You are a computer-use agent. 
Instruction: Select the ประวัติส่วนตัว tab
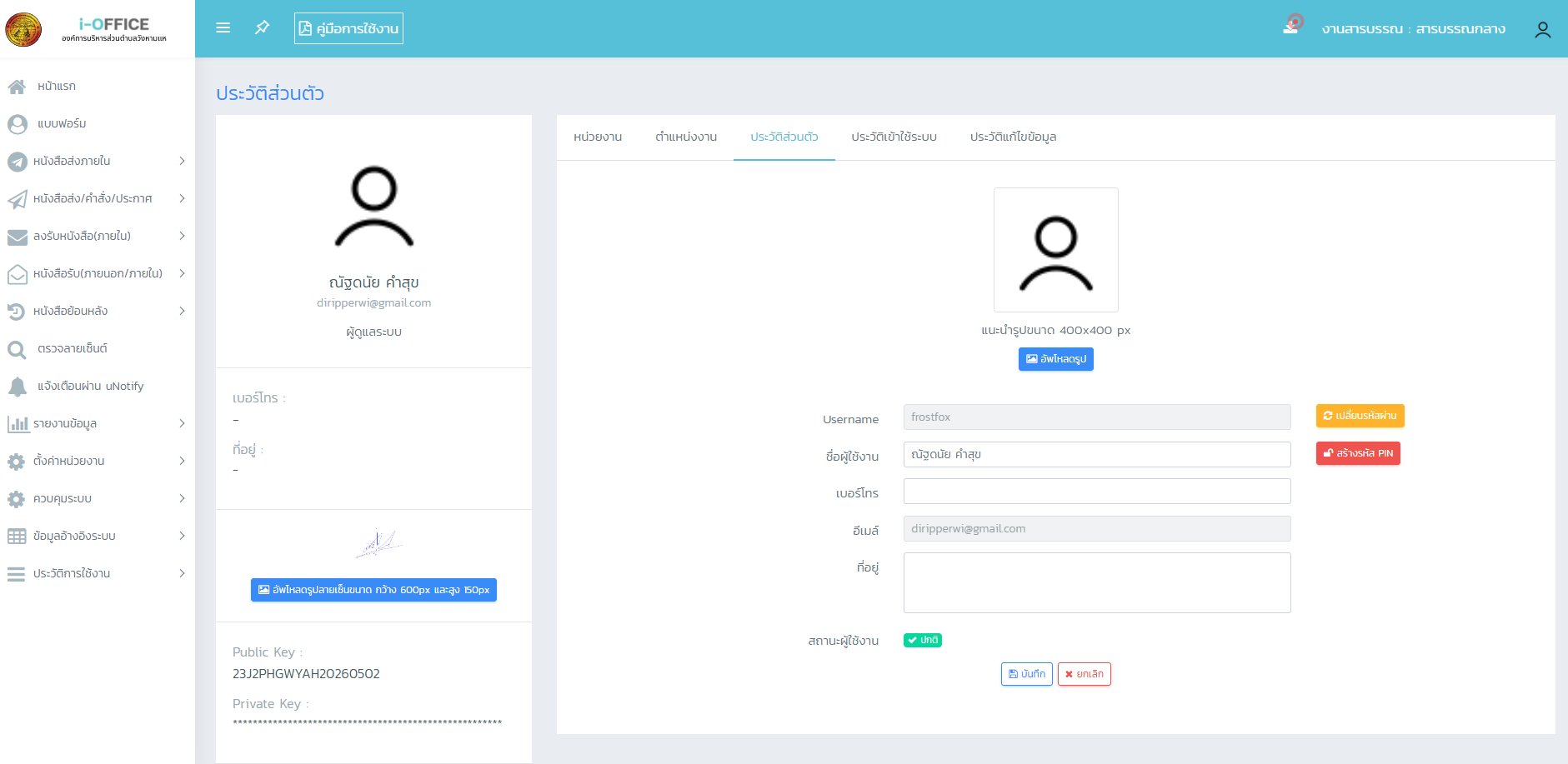tap(784, 137)
